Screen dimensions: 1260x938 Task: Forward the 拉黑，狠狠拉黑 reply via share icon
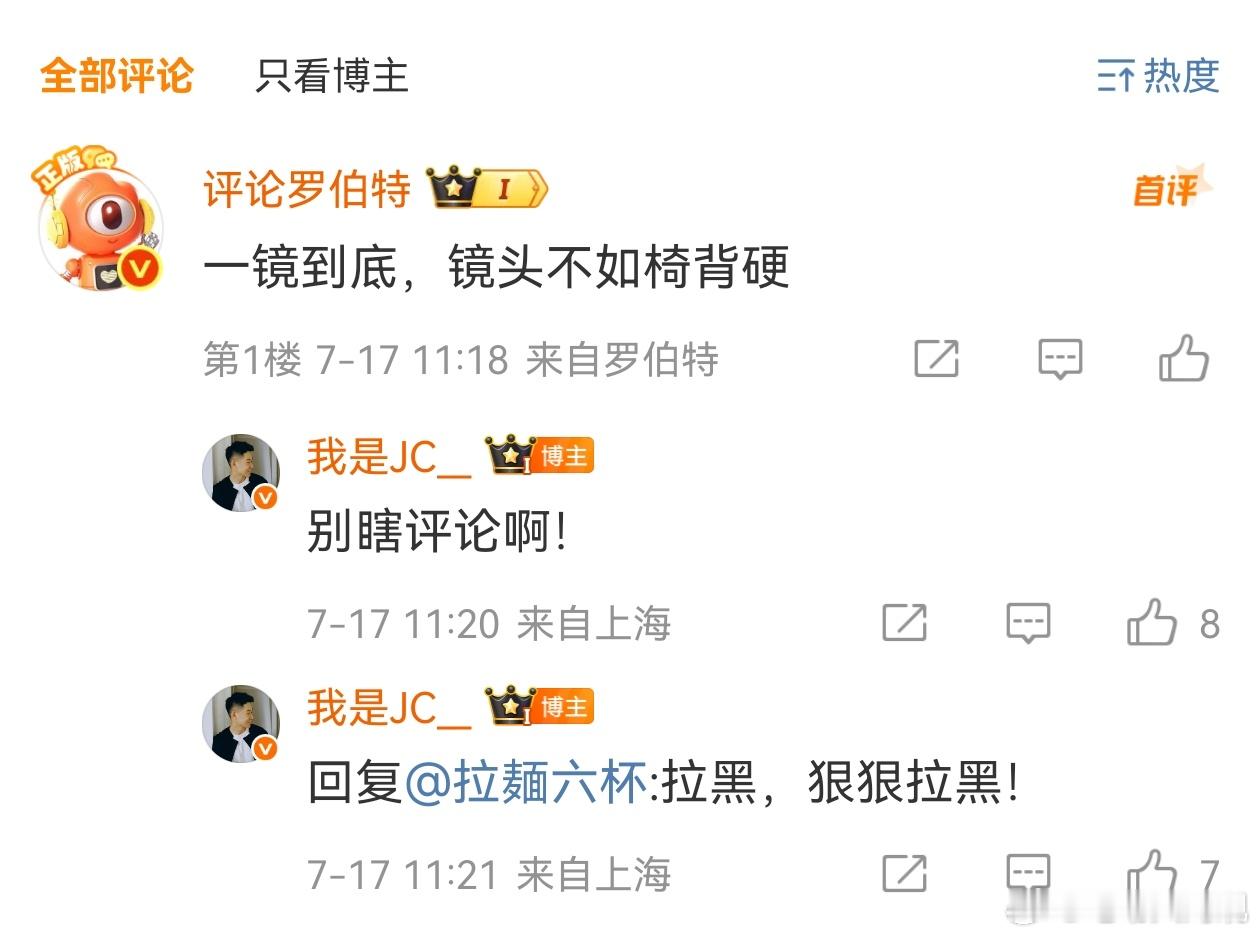pos(904,874)
